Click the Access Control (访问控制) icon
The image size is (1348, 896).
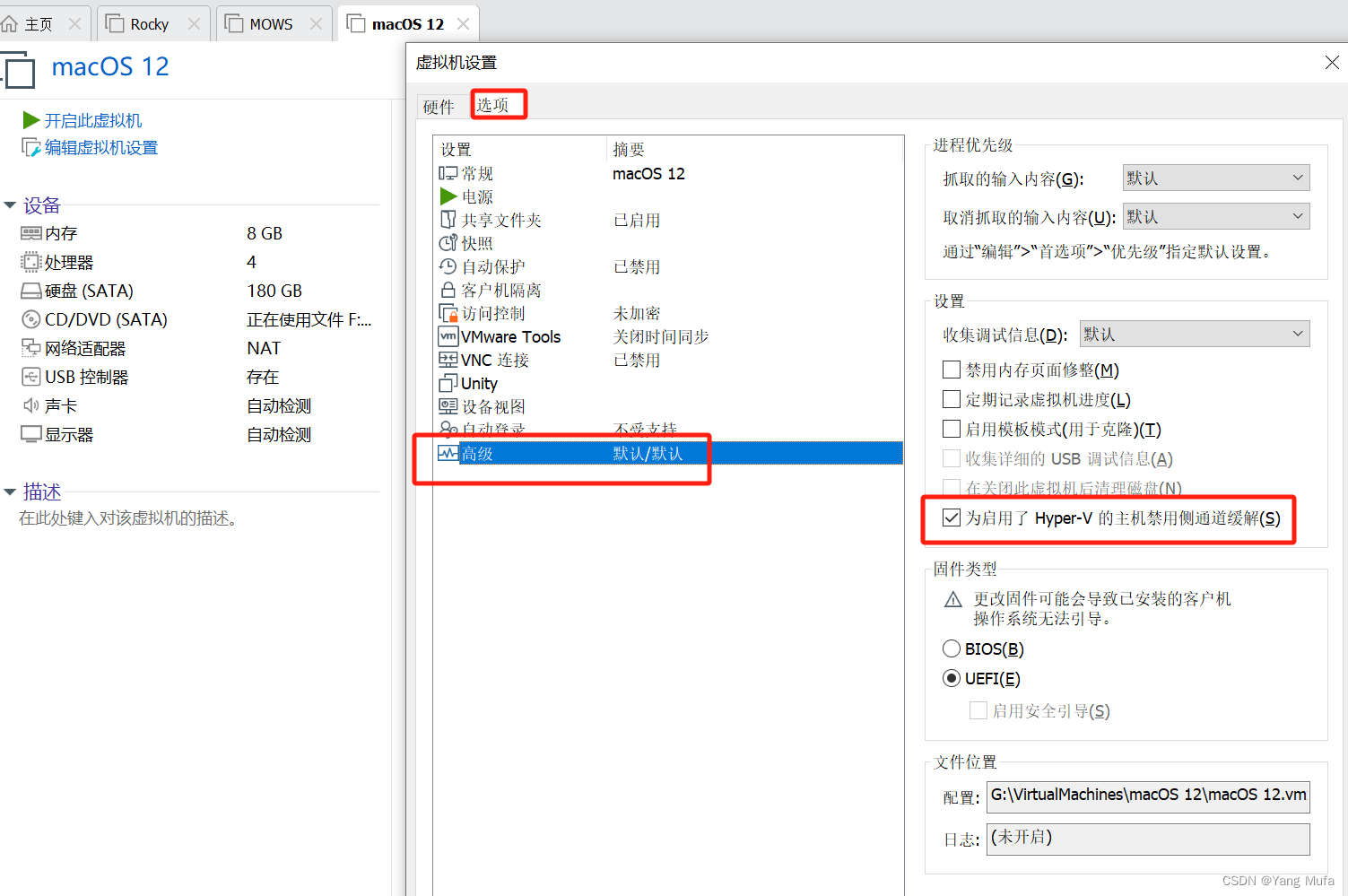[448, 313]
